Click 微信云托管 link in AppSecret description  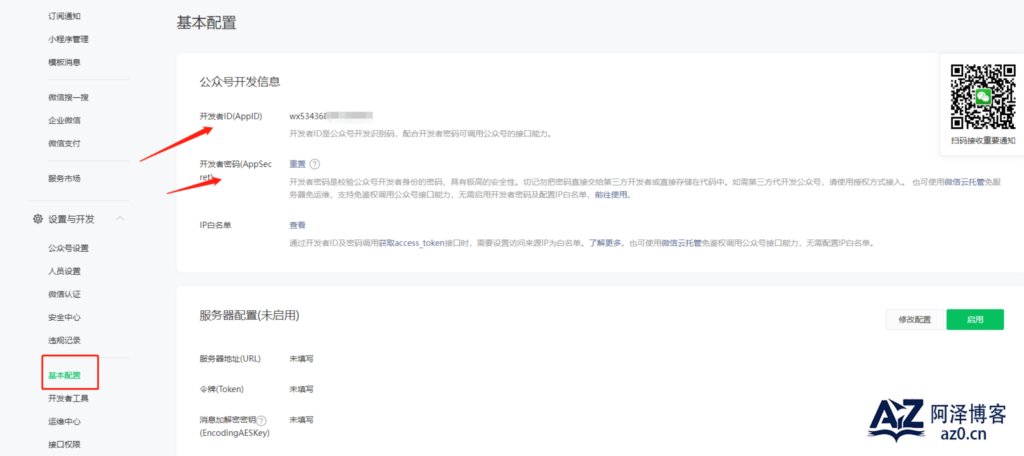click(965, 181)
